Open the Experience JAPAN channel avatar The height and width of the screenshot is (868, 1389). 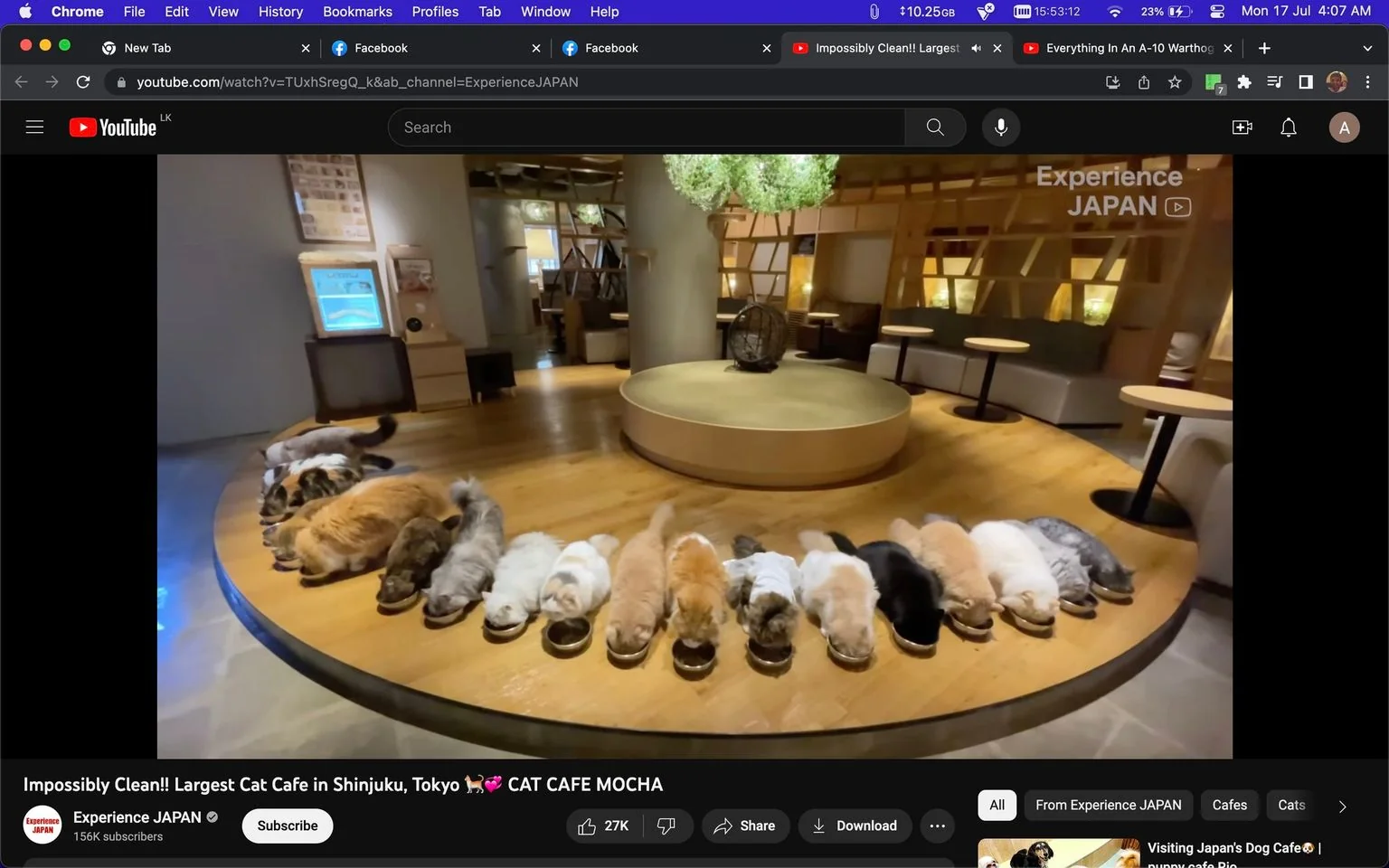point(42,825)
